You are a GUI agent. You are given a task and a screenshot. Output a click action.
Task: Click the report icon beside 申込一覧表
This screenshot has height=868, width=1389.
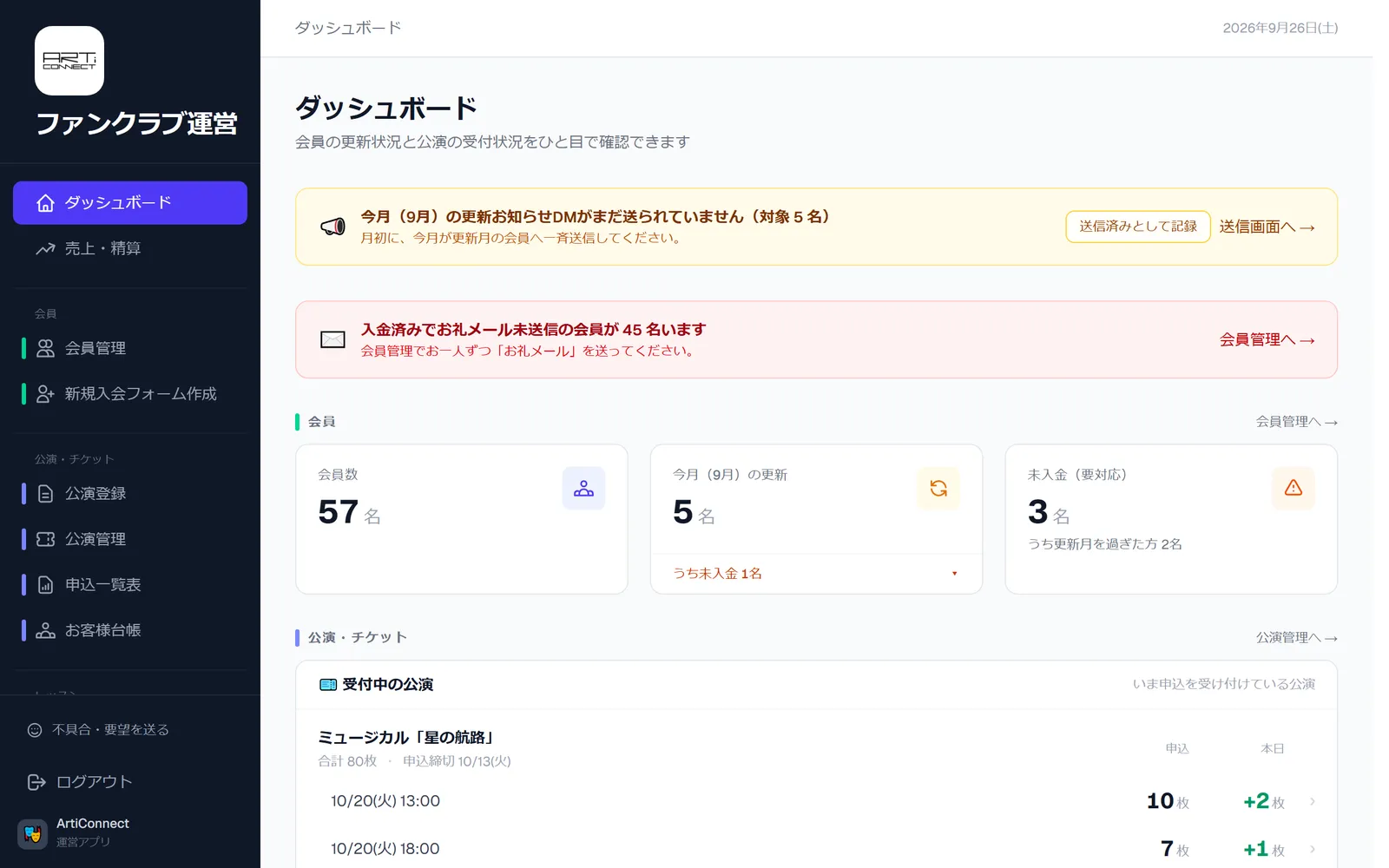[x=45, y=585]
